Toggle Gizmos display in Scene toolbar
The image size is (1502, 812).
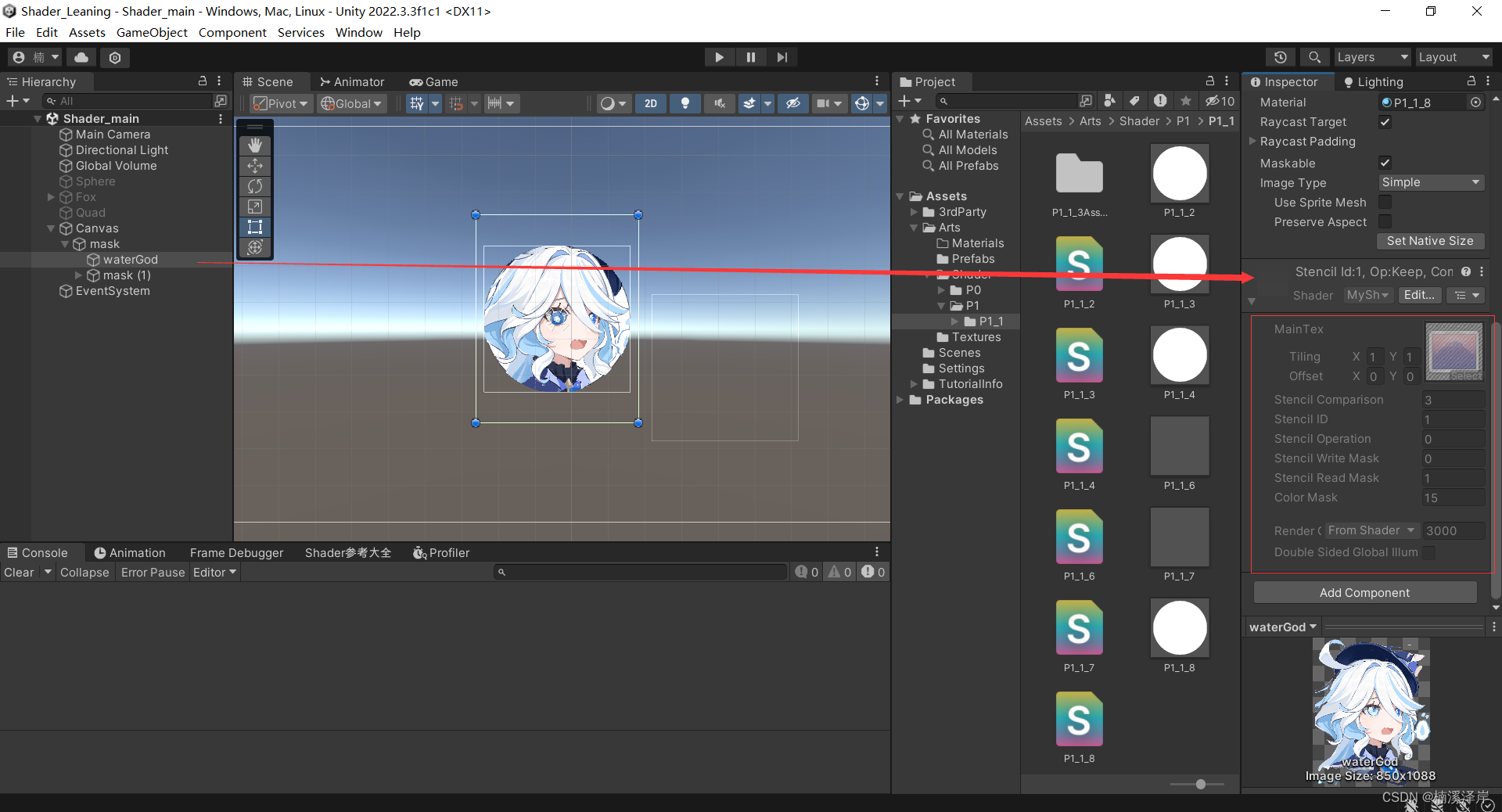coord(862,103)
